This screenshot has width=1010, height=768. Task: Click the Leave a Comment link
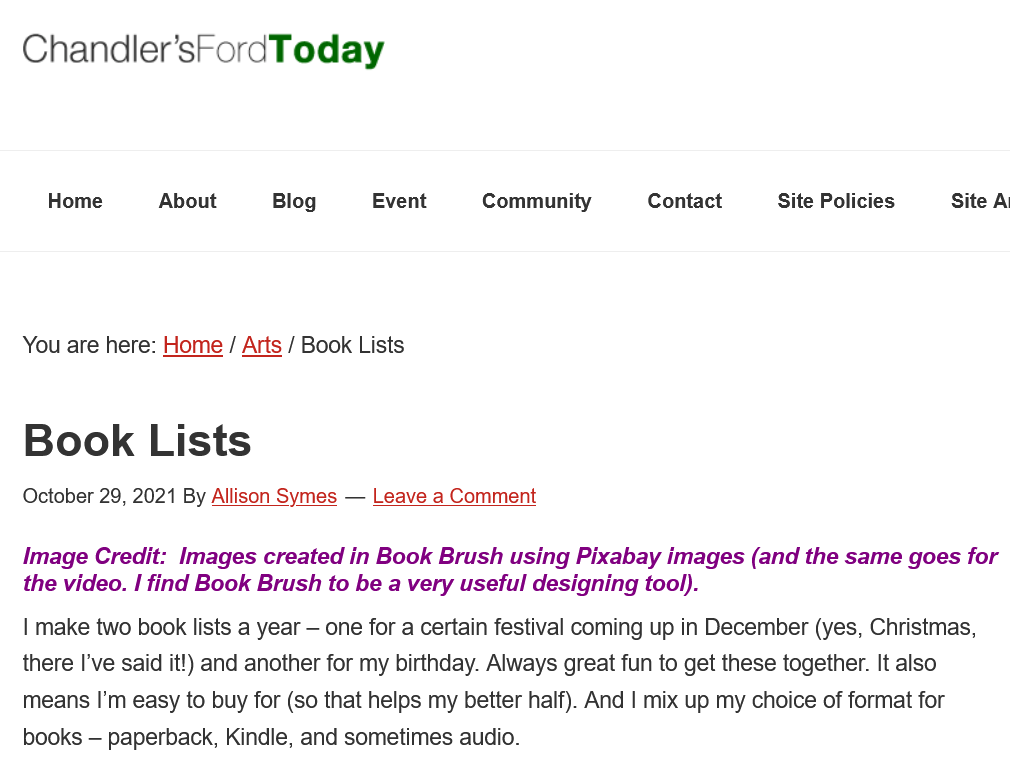pyautogui.click(x=454, y=496)
